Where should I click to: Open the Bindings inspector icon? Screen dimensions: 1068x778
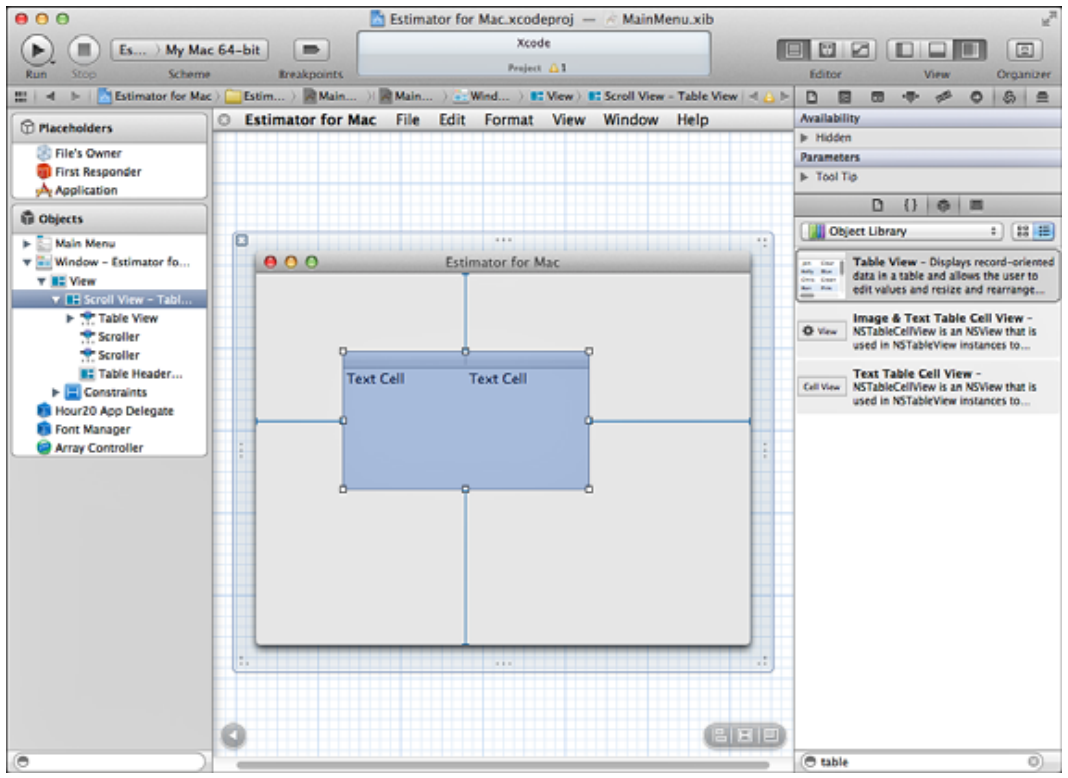coord(1009,97)
